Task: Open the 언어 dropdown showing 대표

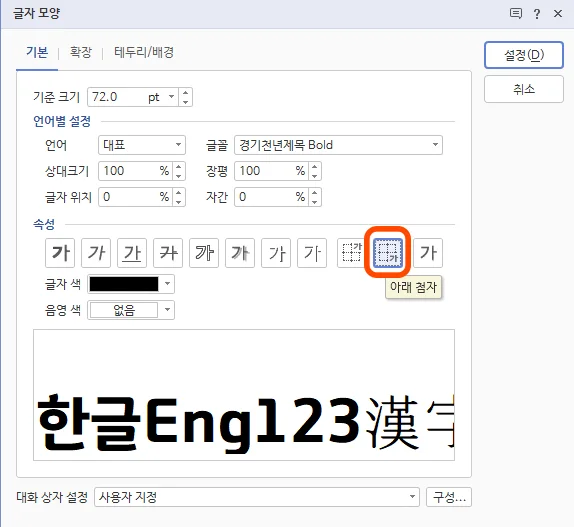Action: (142, 145)
